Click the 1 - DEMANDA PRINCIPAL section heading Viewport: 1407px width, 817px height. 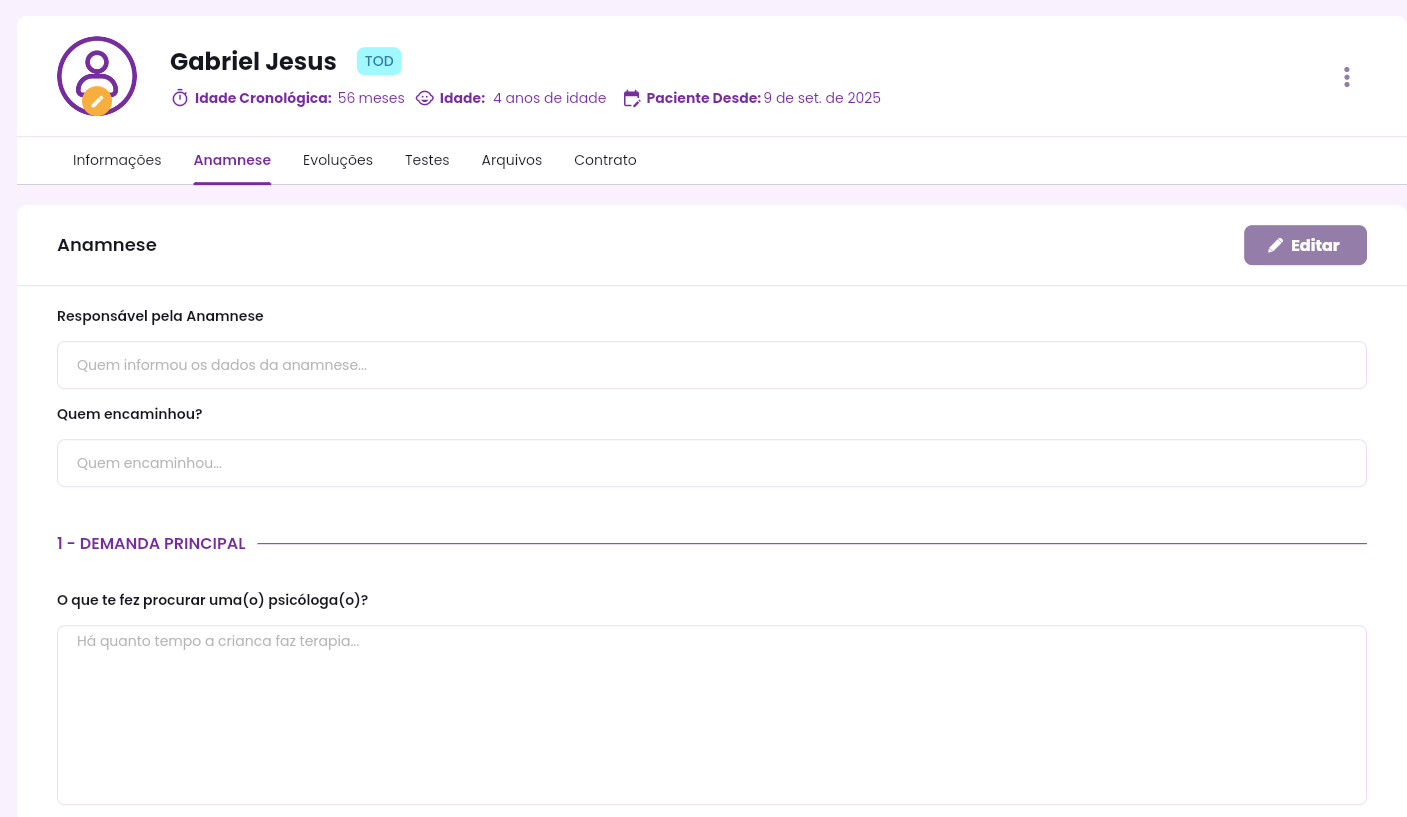click(151, 544)
